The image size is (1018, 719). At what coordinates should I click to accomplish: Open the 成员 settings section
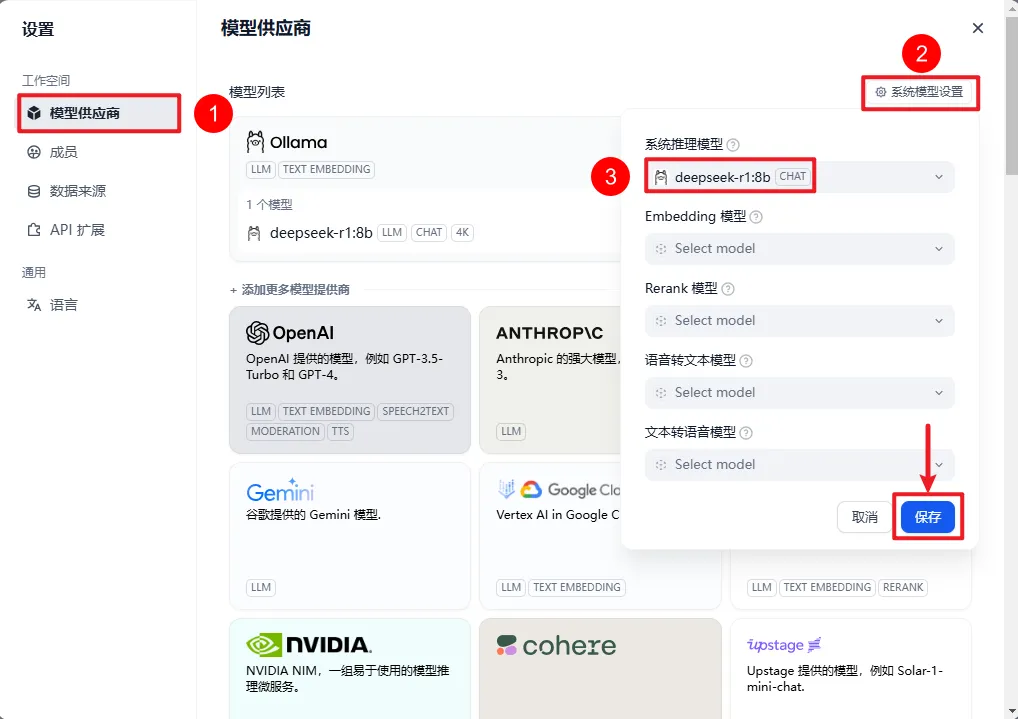point(64,152)
